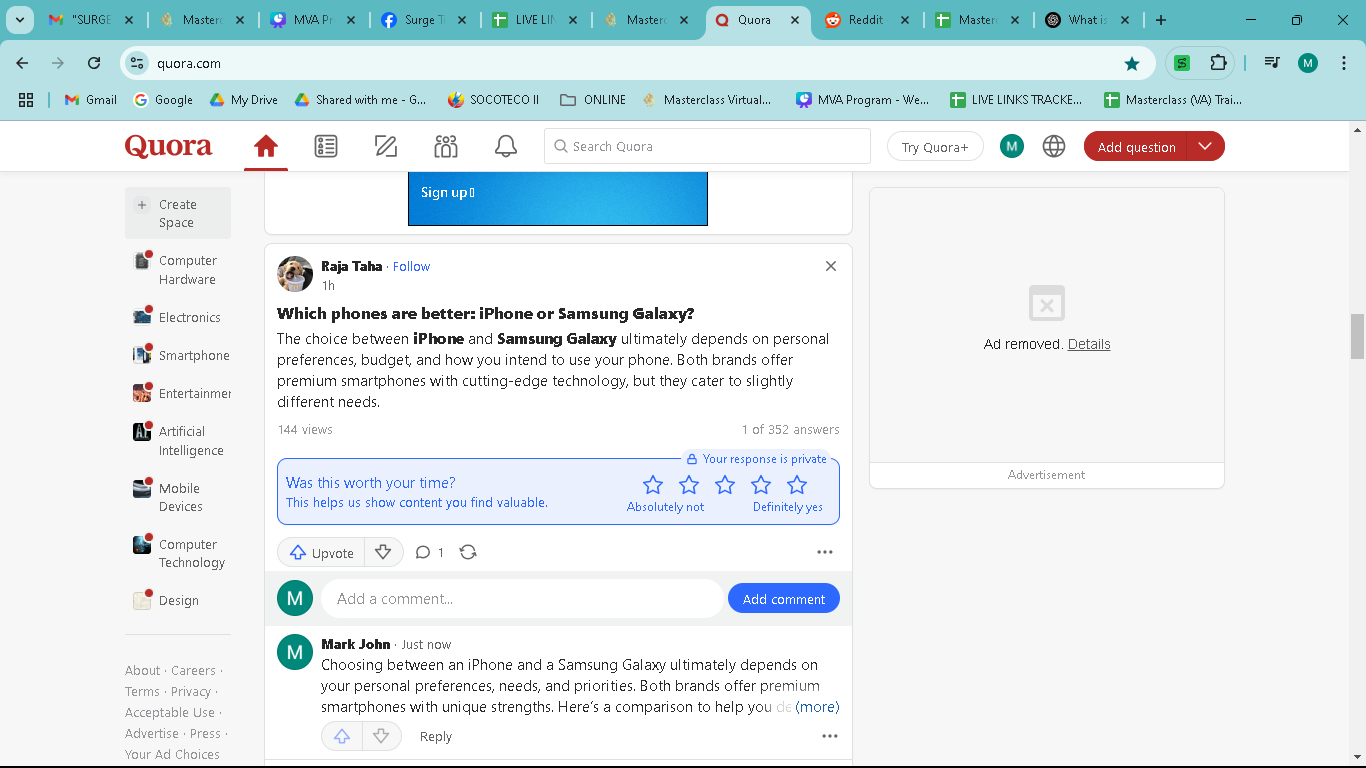Open the Chrome extensions puzzle icon

click(x=1218, y=63)
